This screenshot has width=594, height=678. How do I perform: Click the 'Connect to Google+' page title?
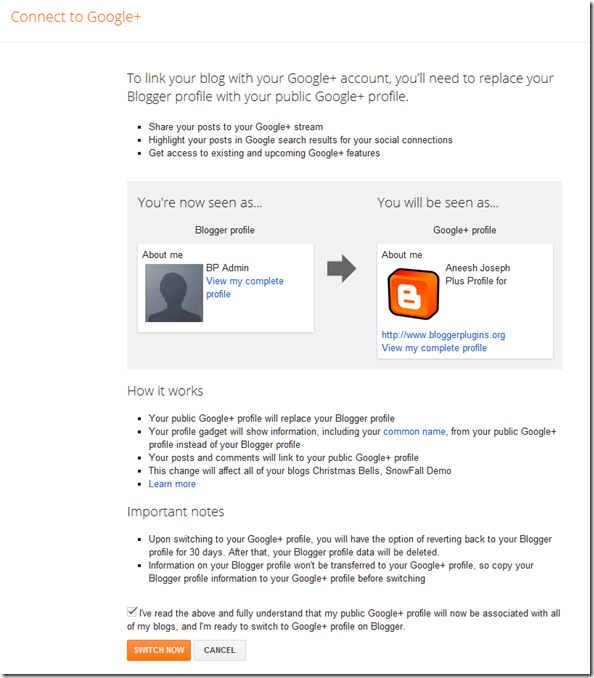click(76, 17)
